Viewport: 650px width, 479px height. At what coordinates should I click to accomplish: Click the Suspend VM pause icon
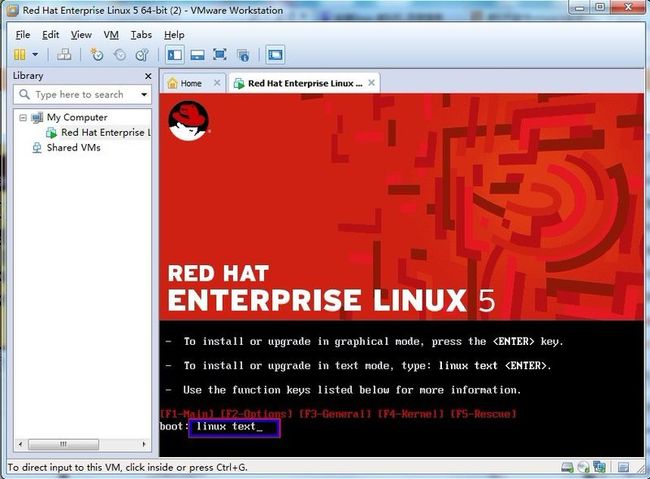(19, 55)
